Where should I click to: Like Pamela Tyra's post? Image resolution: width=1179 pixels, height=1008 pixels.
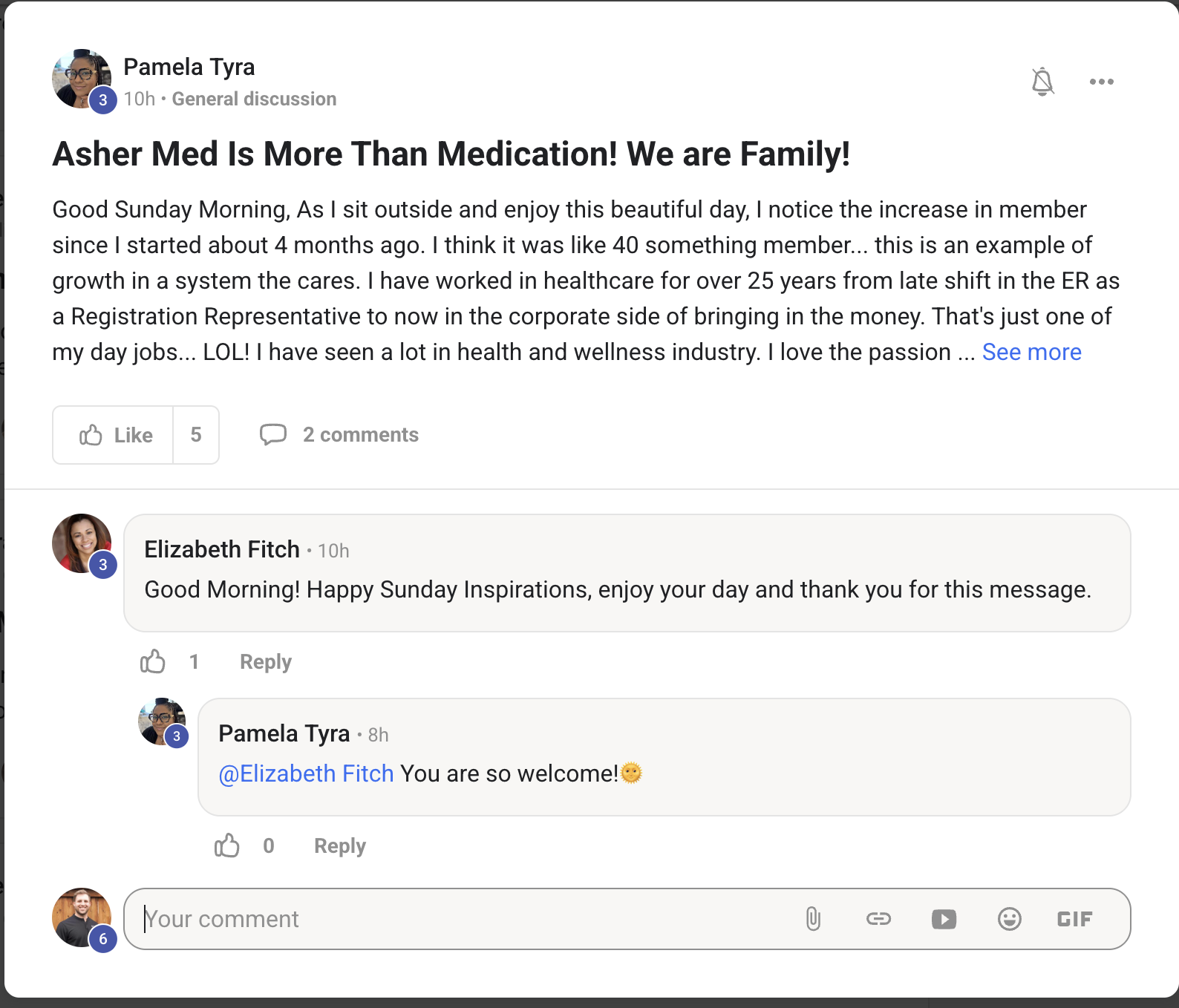(114, 435)
